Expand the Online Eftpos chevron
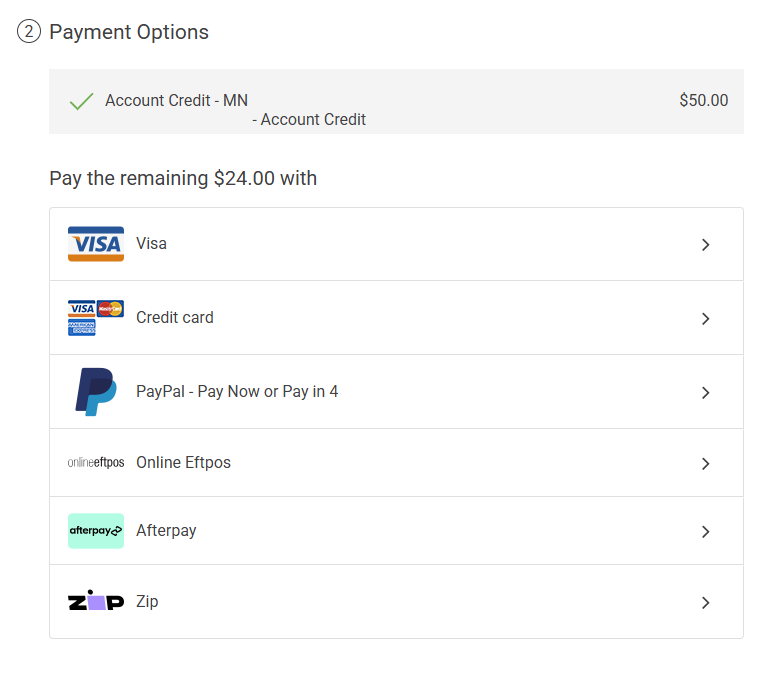This screenshot has height=691, width=771. click(705, 464)
